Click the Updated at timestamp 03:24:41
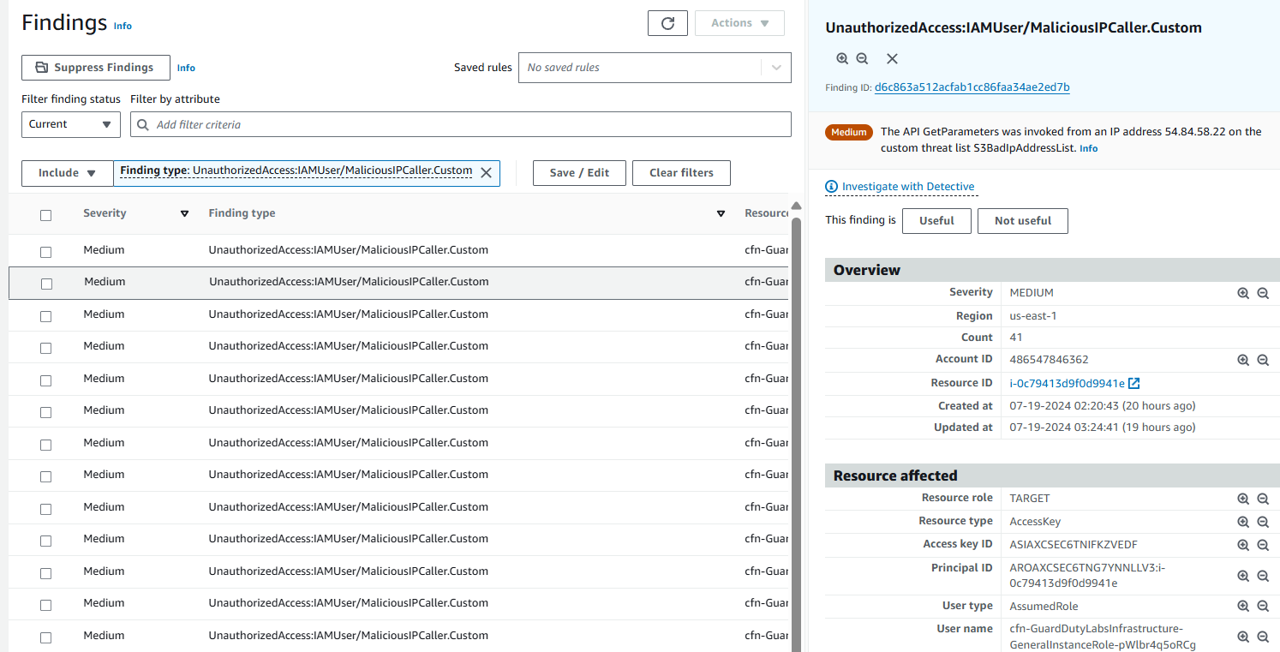 coord(1102,428)
